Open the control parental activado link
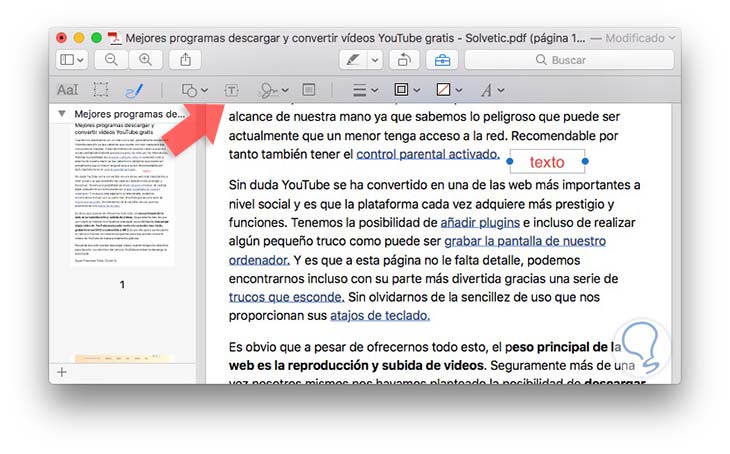The image size is (730, 454). point(428,154)
